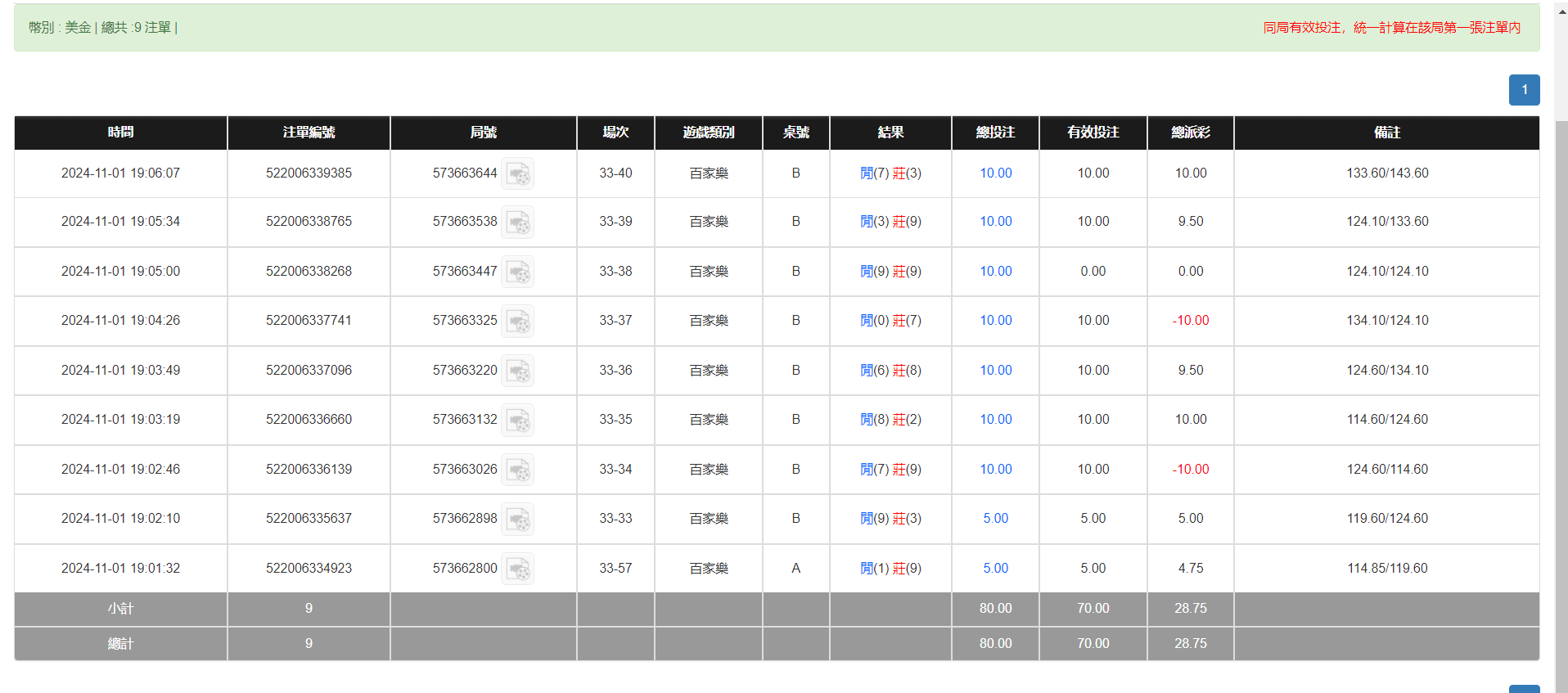Click ticket number 522006339385
The width and height of the screenshot is (1568, 693).
point(309,173)
